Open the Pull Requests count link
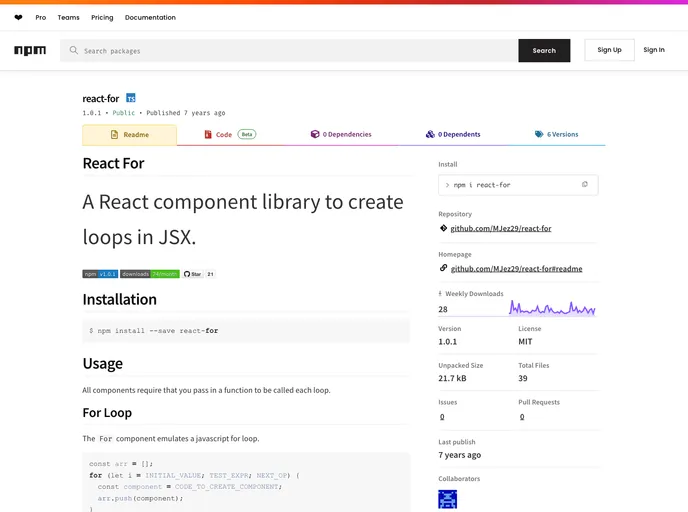Screen dimensions: 688x512 click(522, 416)
